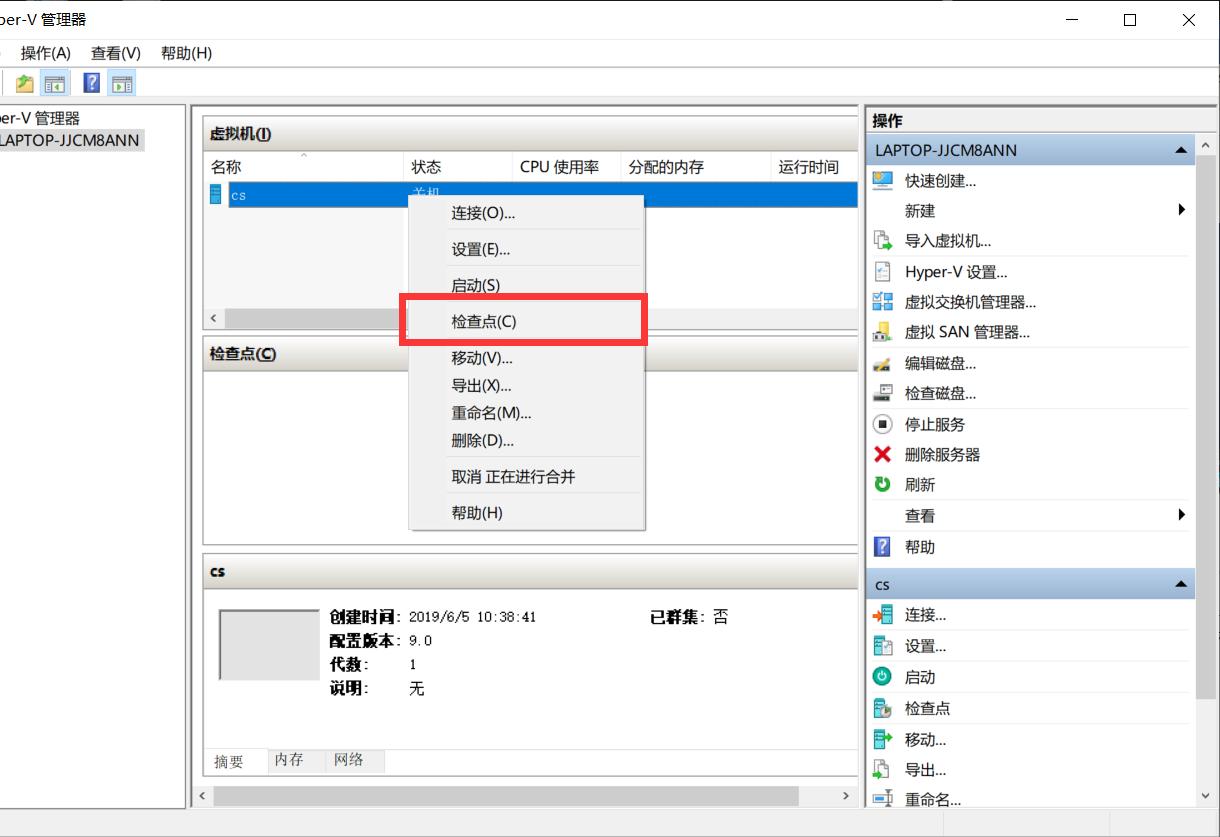Click the 检查磁盘 icon
The width and height of the screenshot is (1220, 837).
[882, 393]
